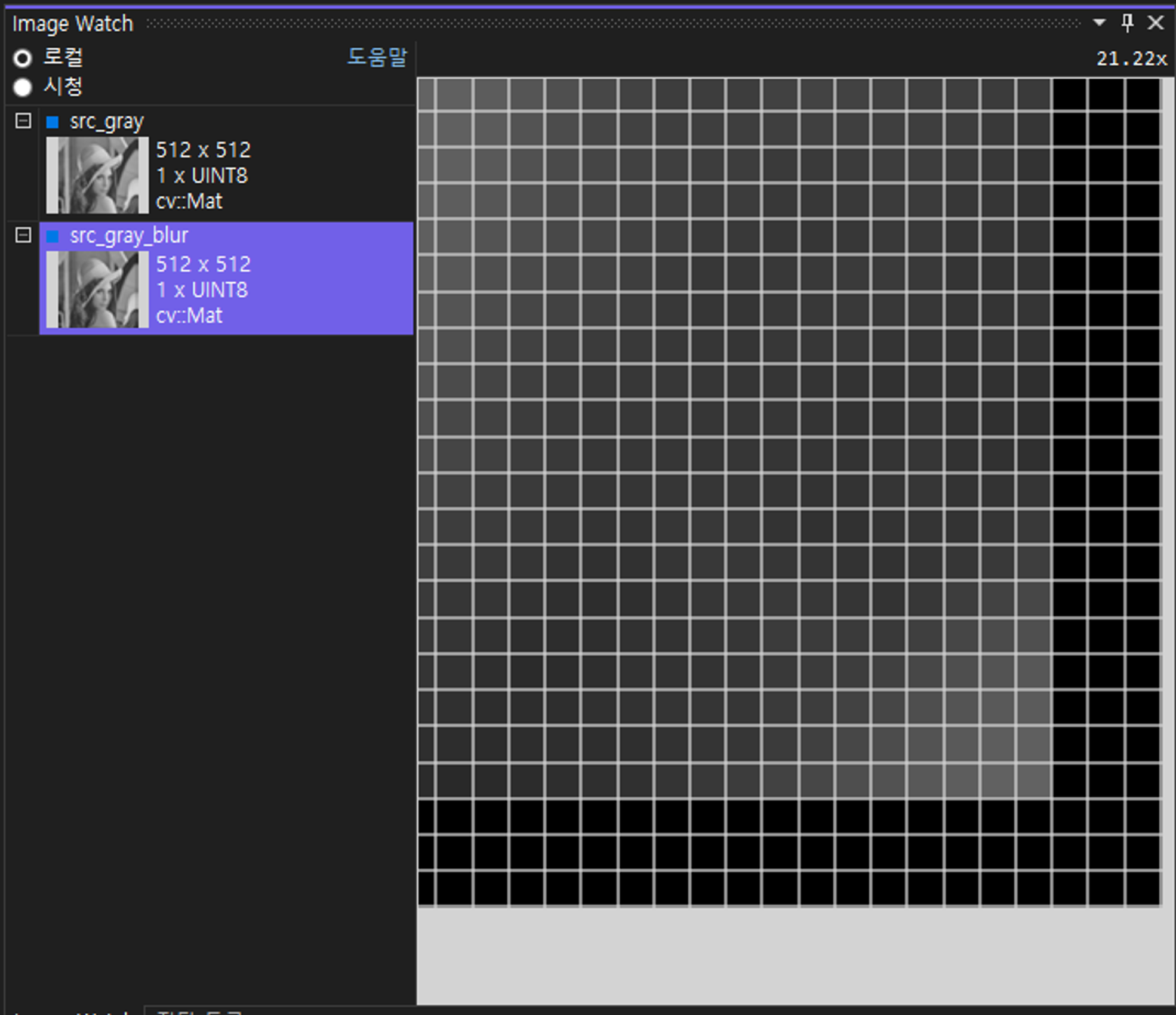Collapse the src_gray entry

(23, 121)
